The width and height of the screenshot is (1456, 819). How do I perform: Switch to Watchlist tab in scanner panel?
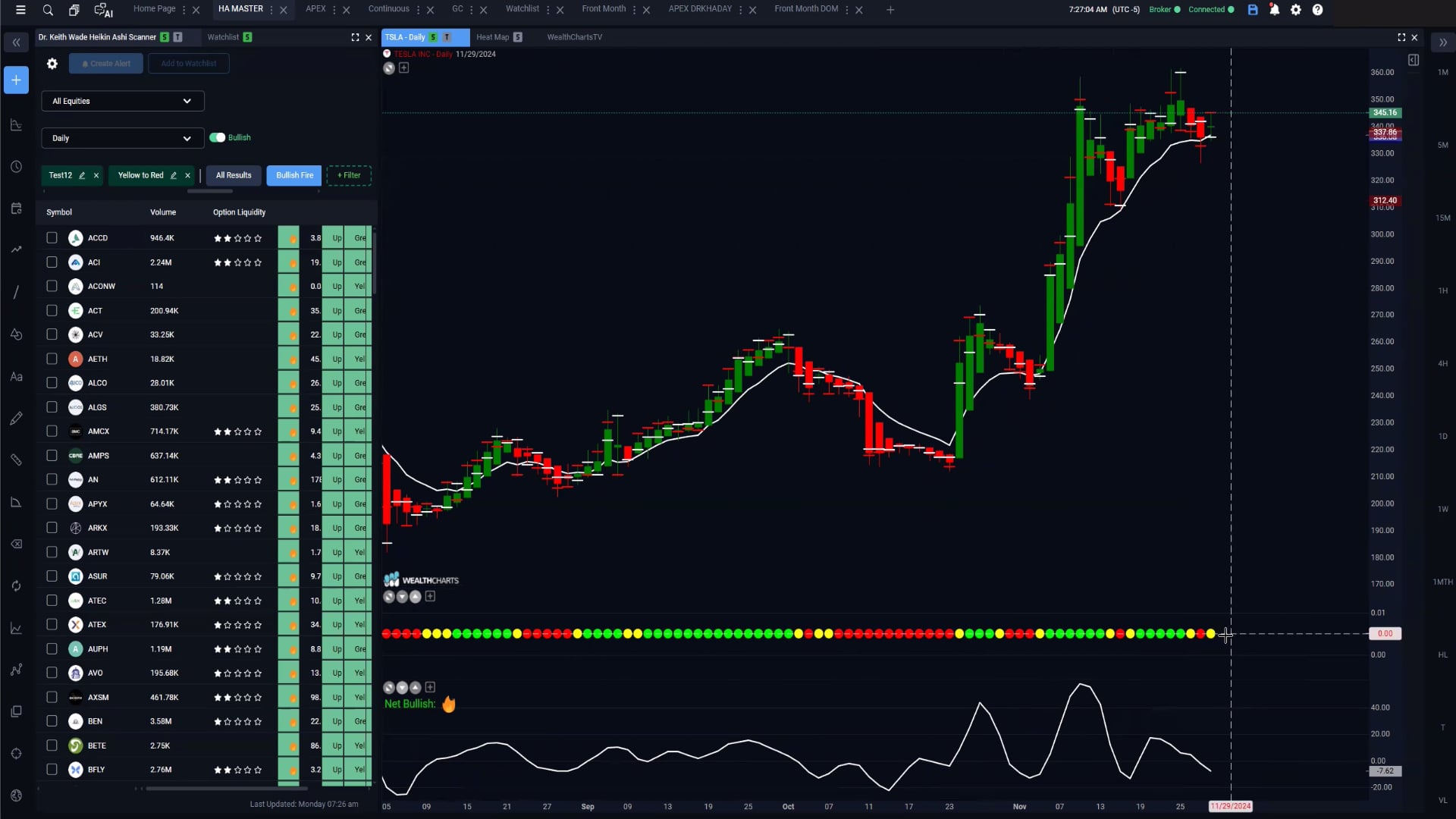(x=223, y=37)
